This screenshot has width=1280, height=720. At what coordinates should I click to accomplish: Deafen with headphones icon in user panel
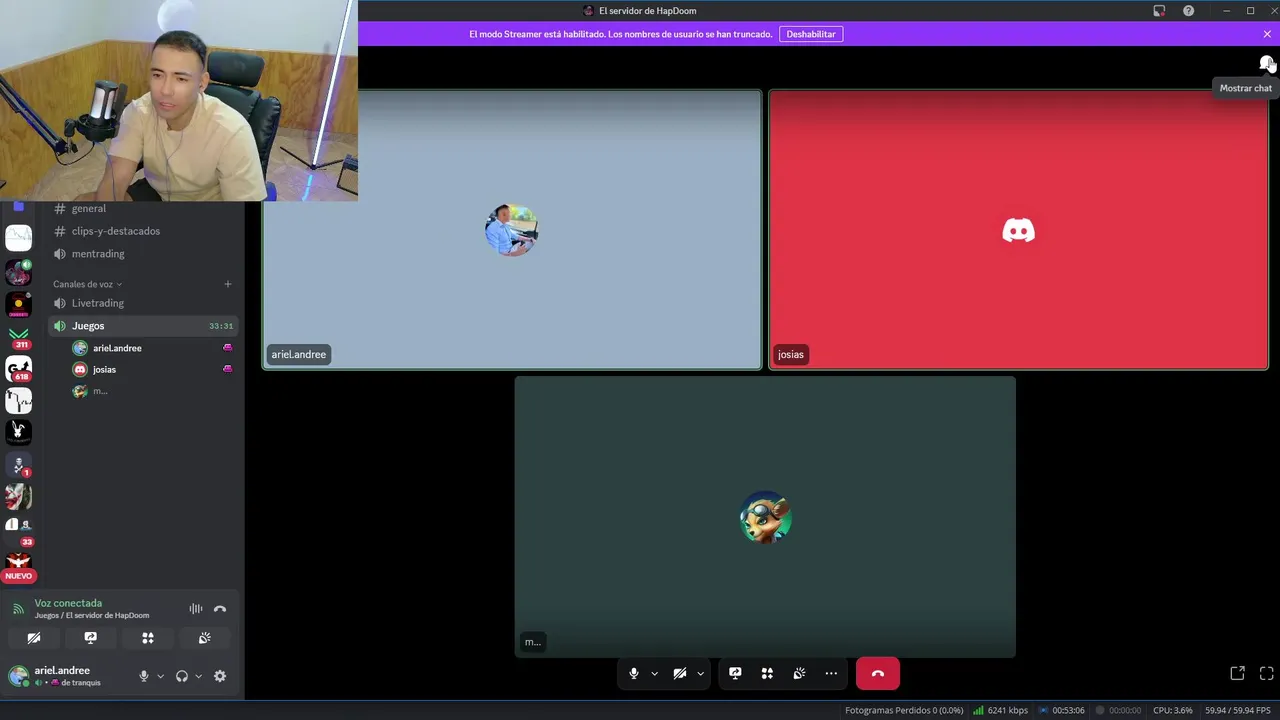182,676
